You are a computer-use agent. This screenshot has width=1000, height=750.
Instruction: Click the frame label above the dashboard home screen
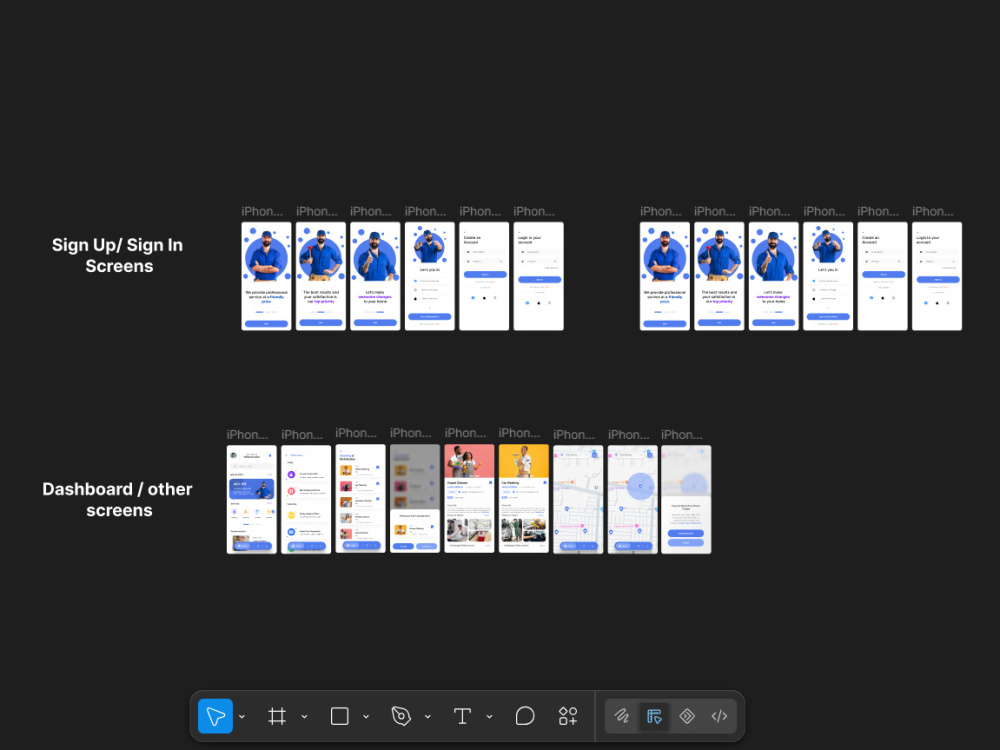click(247, 435)
